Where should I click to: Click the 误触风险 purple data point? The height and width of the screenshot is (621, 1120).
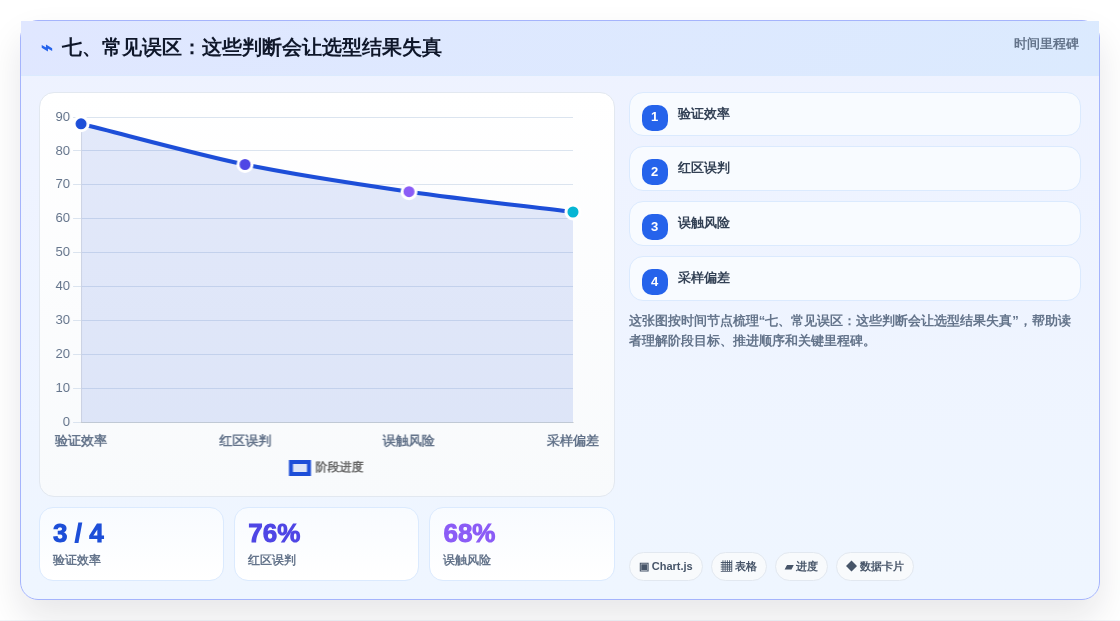coord(409,192)
